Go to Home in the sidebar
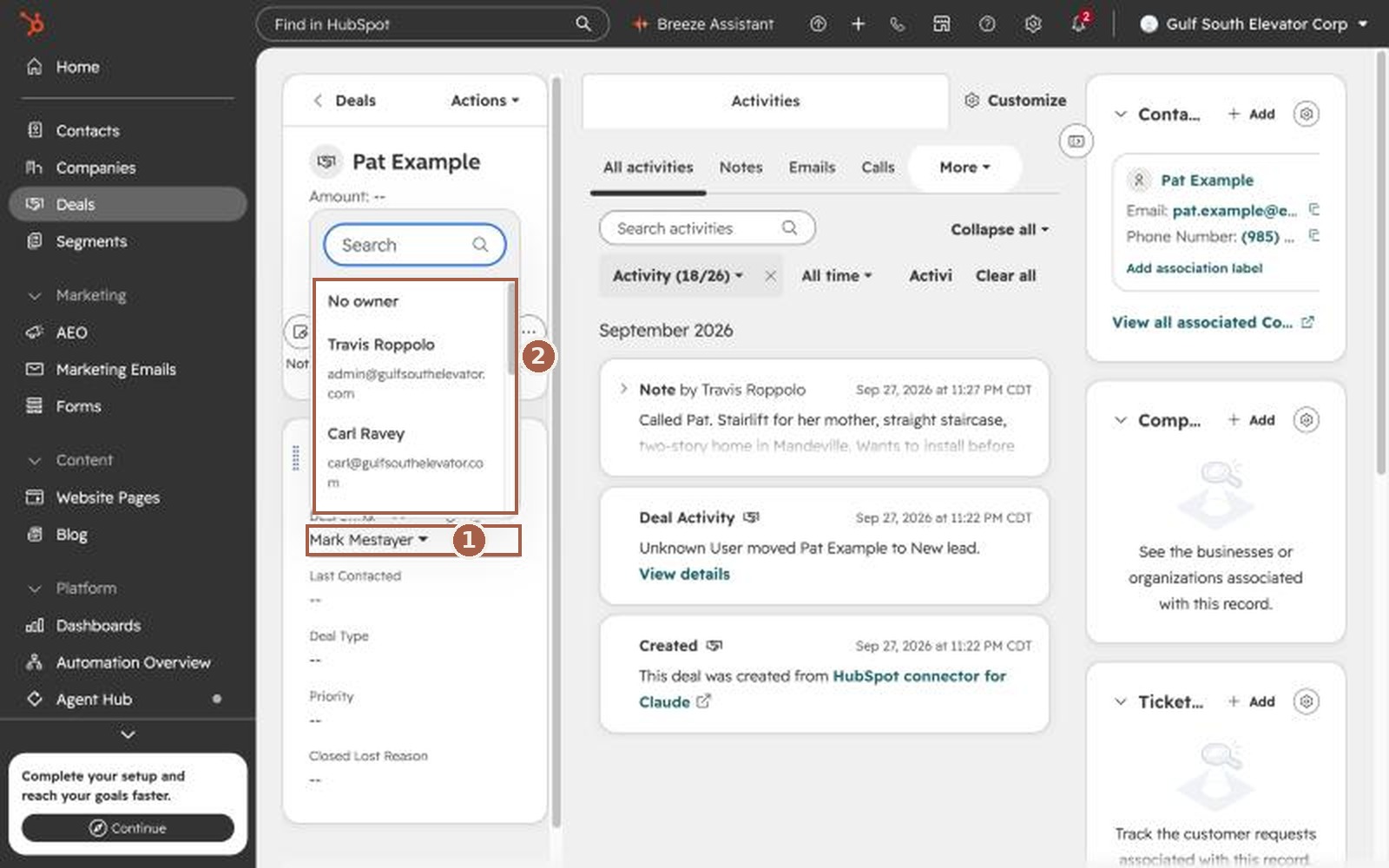This screenshot has width=1389, height=868. [x=128, y=67]
